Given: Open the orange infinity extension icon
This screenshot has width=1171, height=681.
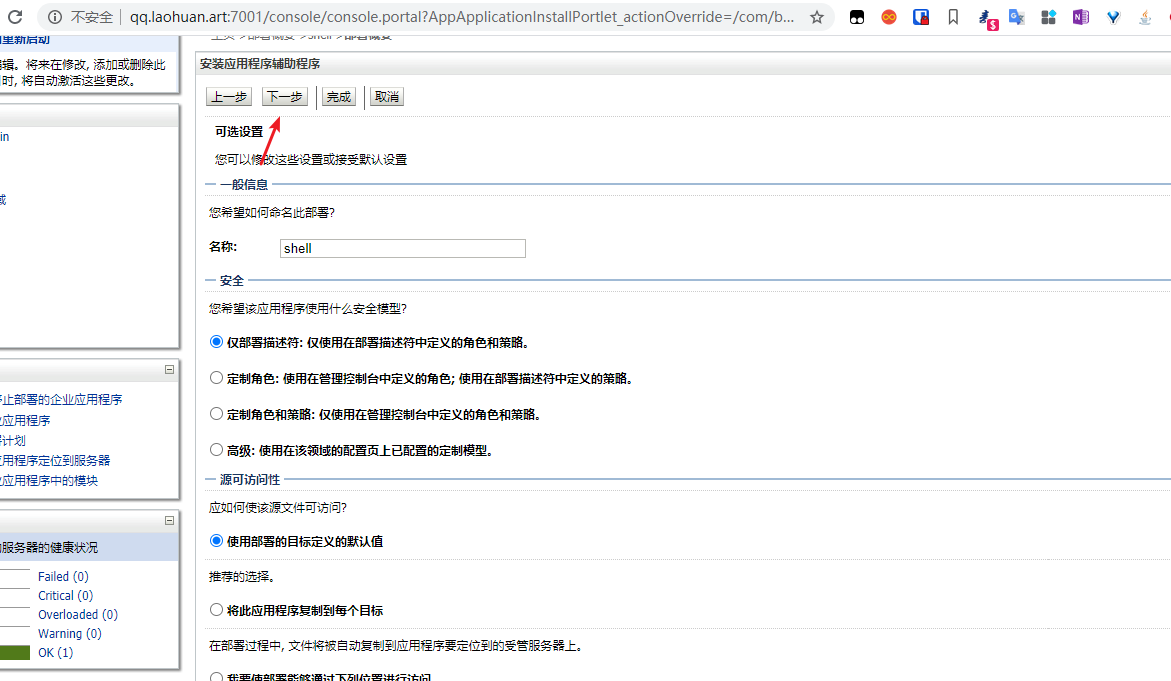Looking at the screenshot, I should 889,17.
